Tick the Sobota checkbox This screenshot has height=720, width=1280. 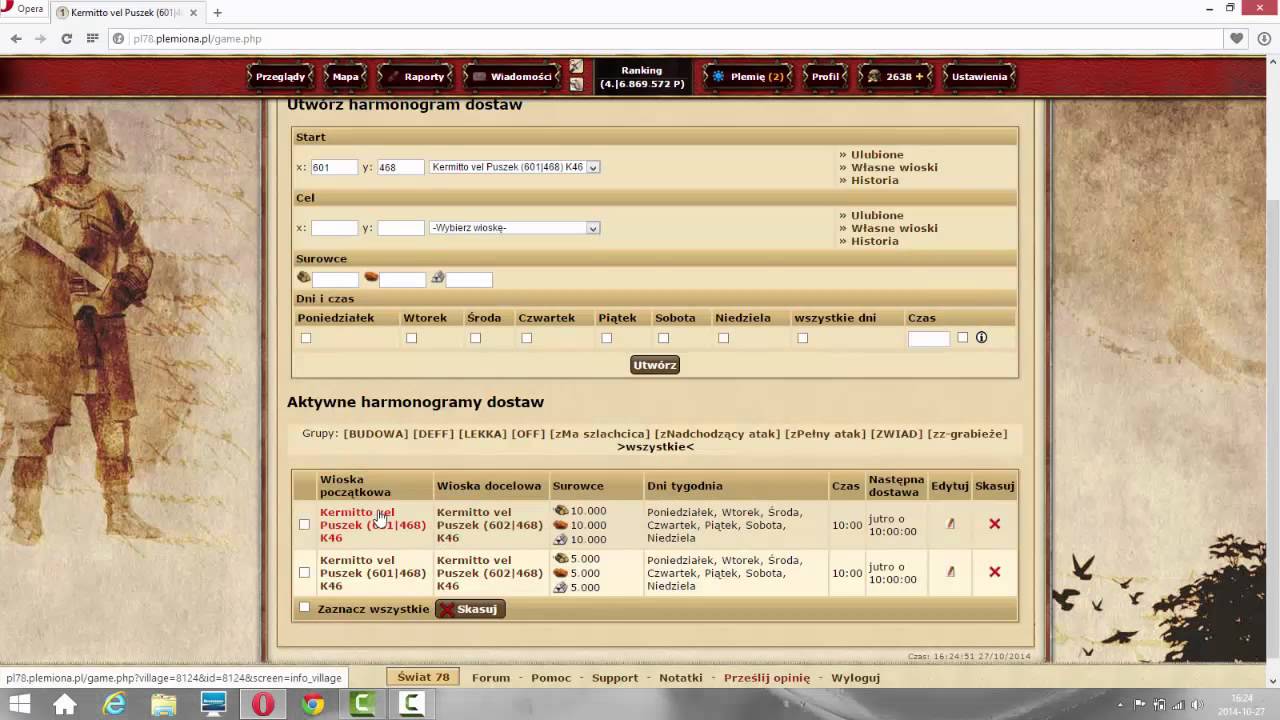tap(663, 338)
